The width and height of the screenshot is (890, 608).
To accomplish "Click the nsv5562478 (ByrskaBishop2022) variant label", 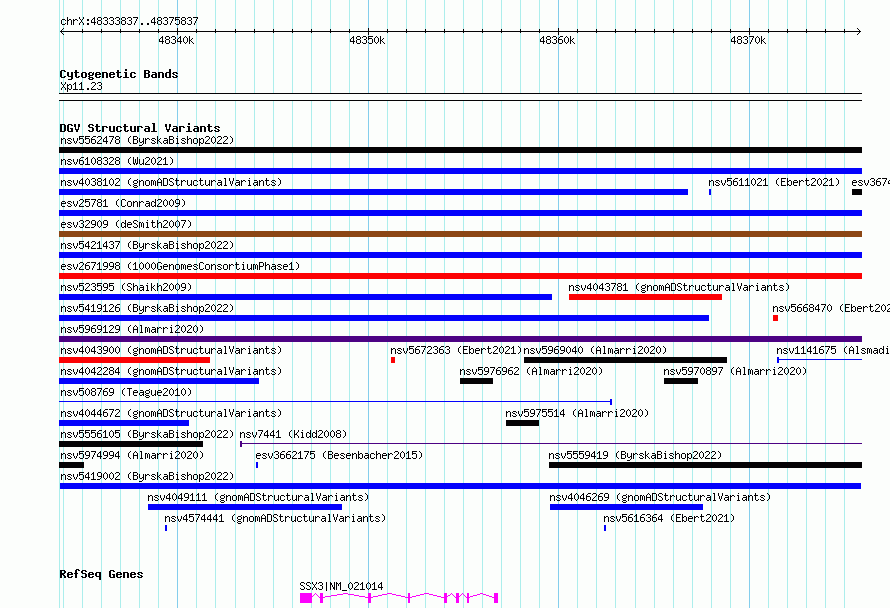I will point(147,140).
